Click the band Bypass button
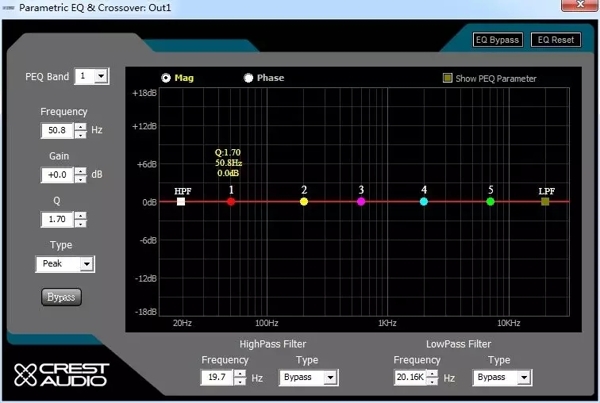Screen dimensions: 600x403 61,297
